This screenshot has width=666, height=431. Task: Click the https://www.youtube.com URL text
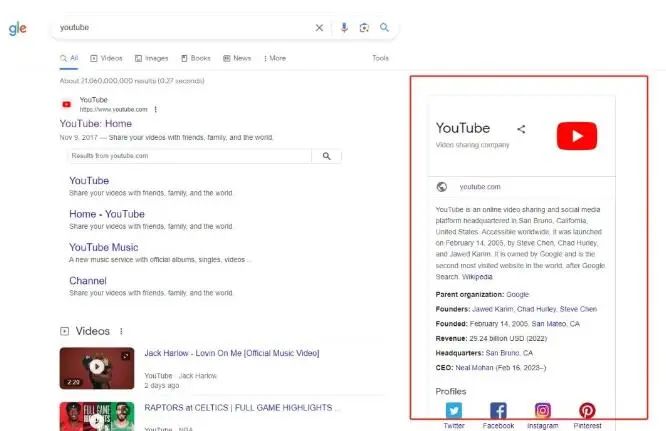click(113, 110)
